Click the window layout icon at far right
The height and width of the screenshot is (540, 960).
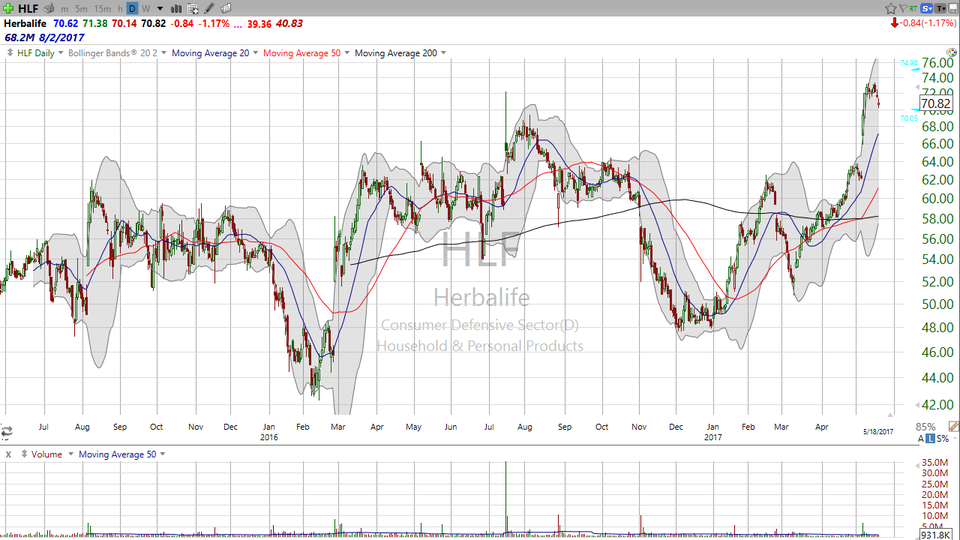click(x=953, y=9)
